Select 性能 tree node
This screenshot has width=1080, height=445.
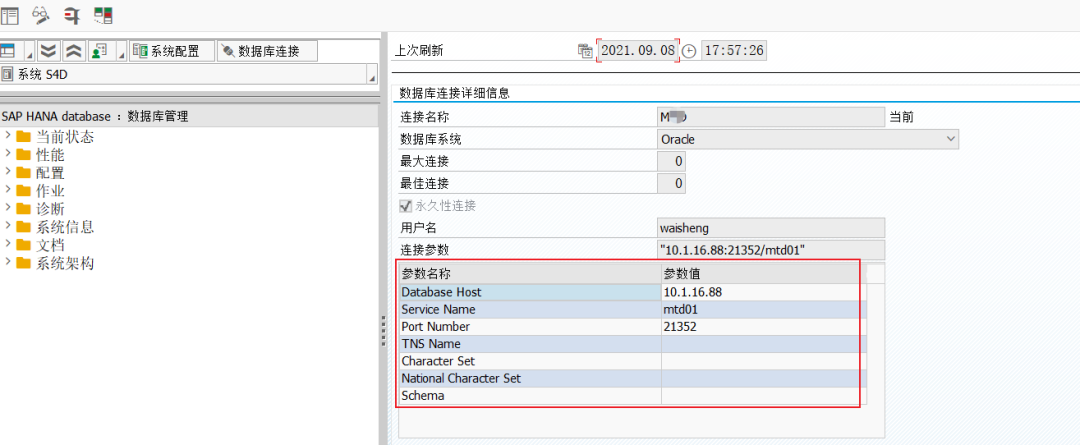point(50,154)
